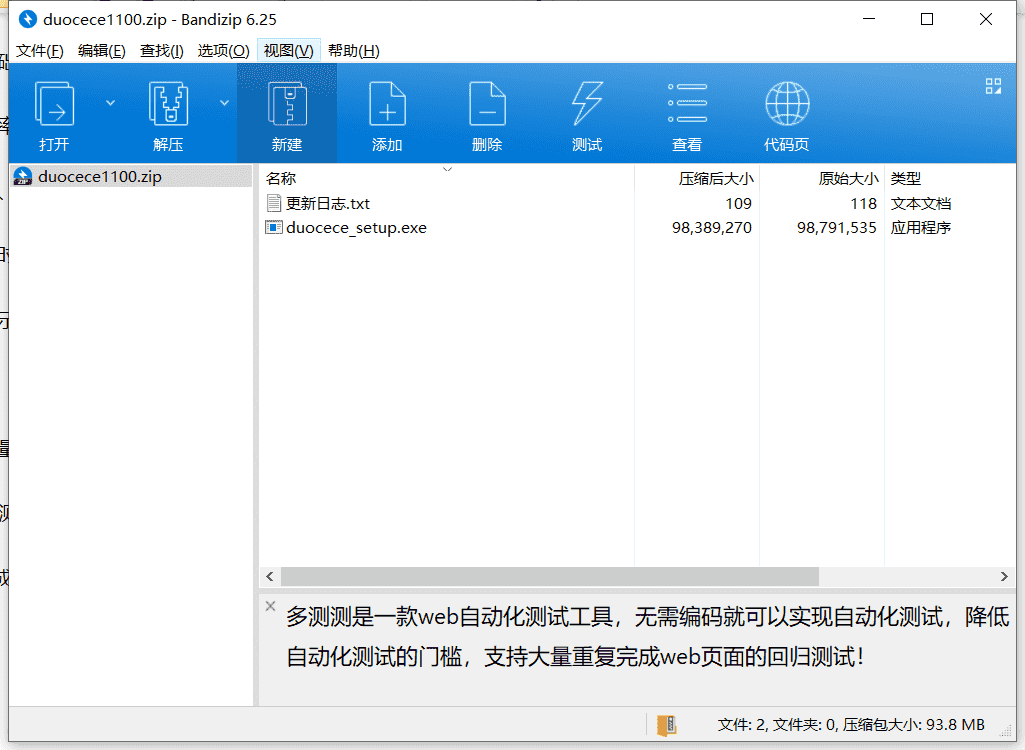Sort by the 压缩后大小 column header
This screenshot has width=1025, height=750.
[697, 179]
